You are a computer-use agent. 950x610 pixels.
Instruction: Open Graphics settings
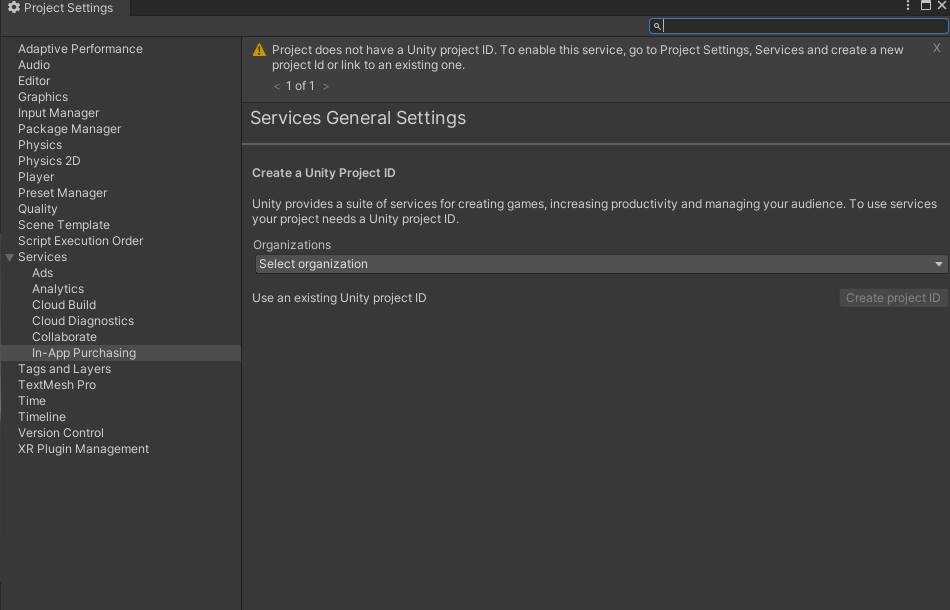pyautogui.click(x=43, y=97)
